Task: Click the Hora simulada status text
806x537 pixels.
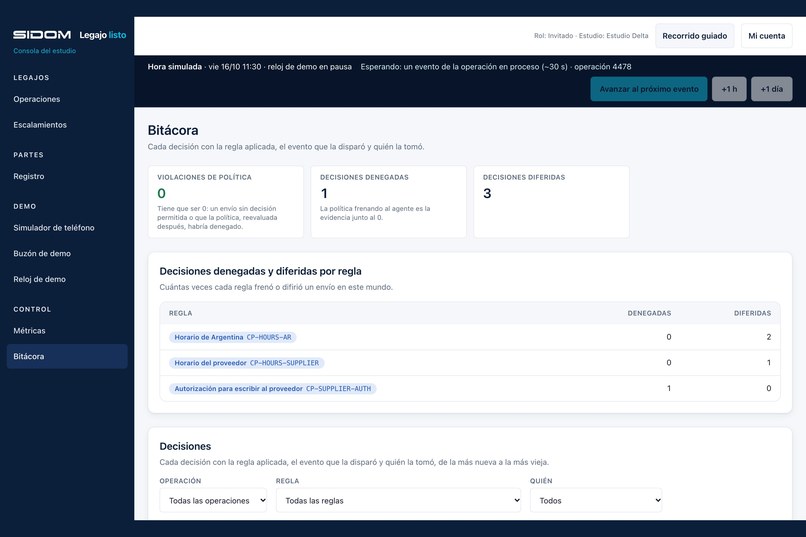Action: (250, 67)
